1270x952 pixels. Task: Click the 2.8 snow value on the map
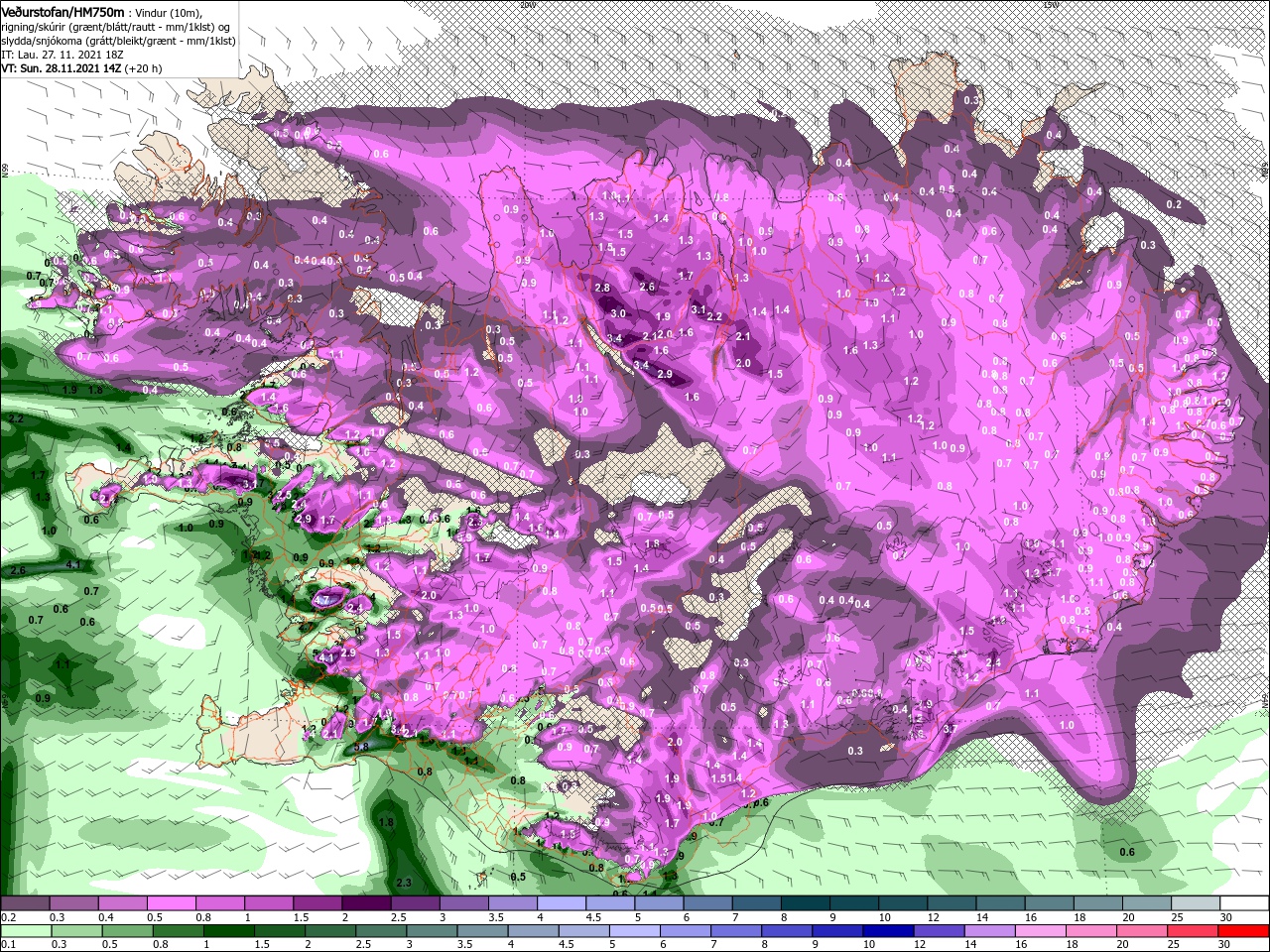(x=601, y=288)
